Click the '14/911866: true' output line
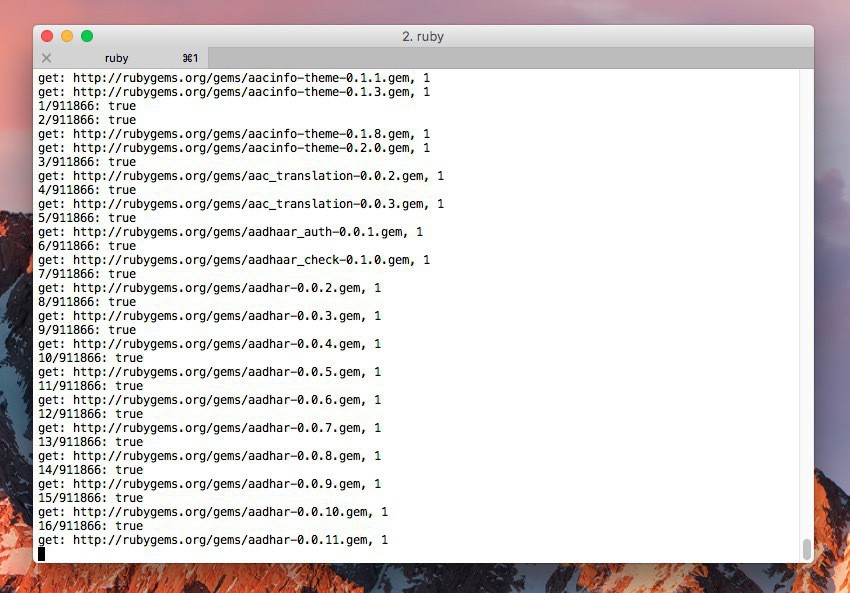The width and height of the screenshot is (850, 593). tap(91, 470)
